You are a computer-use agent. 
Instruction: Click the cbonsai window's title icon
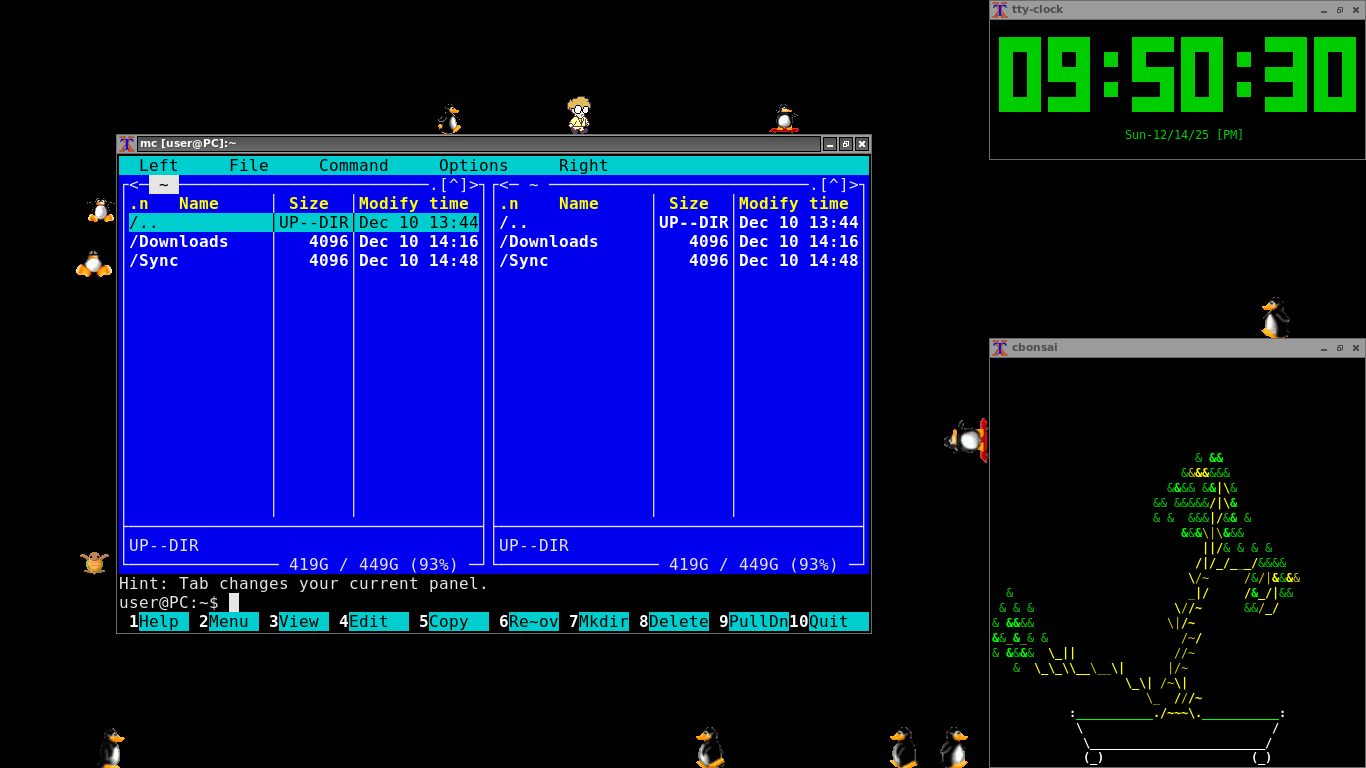(x=1000, y=348)
